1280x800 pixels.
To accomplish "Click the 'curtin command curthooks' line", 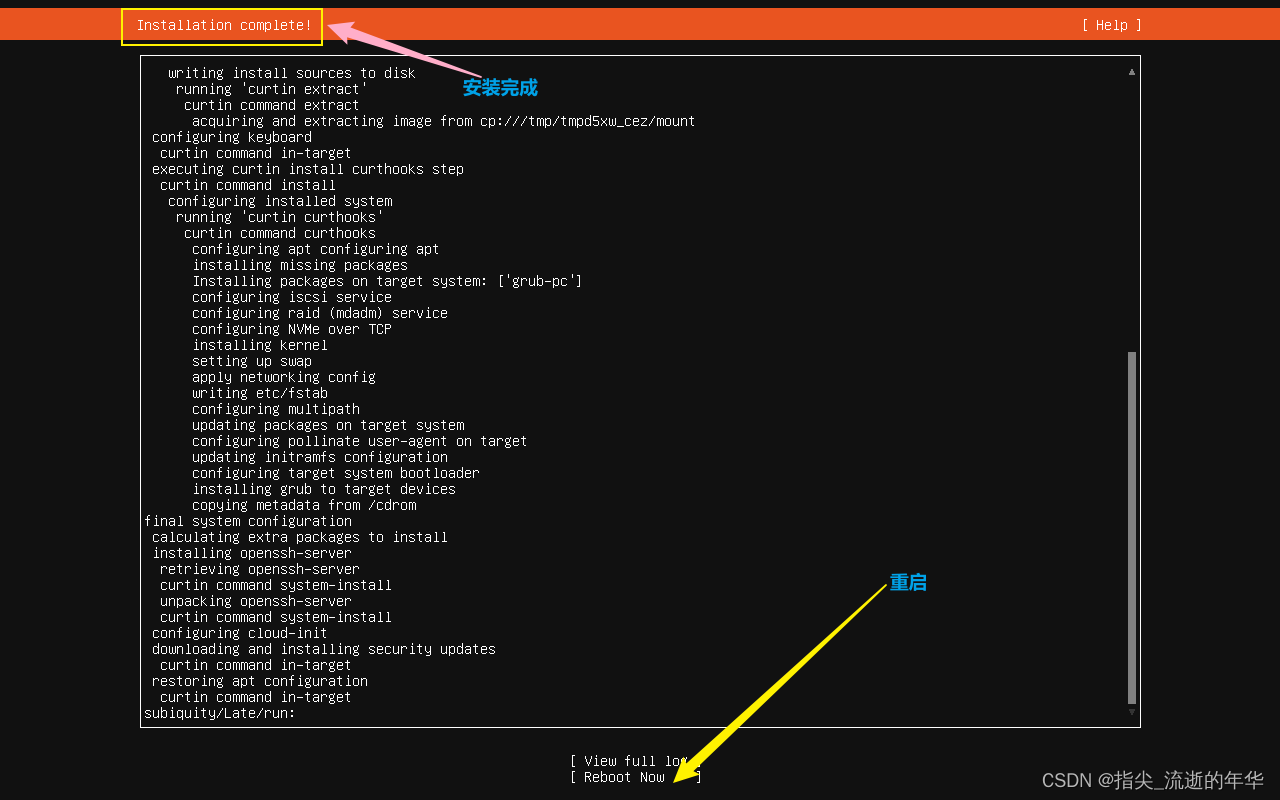I will [279, 233].
